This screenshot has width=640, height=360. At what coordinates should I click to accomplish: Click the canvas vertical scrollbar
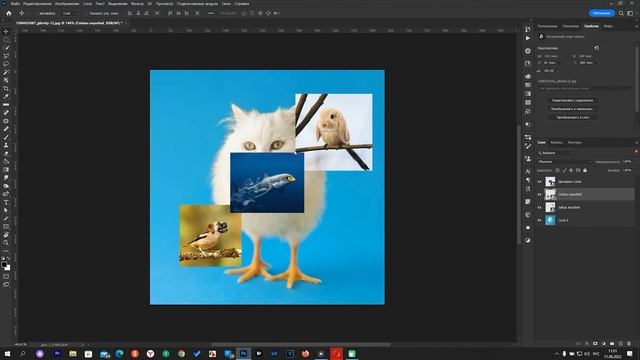pyautogui.click(x=518, y=185)
